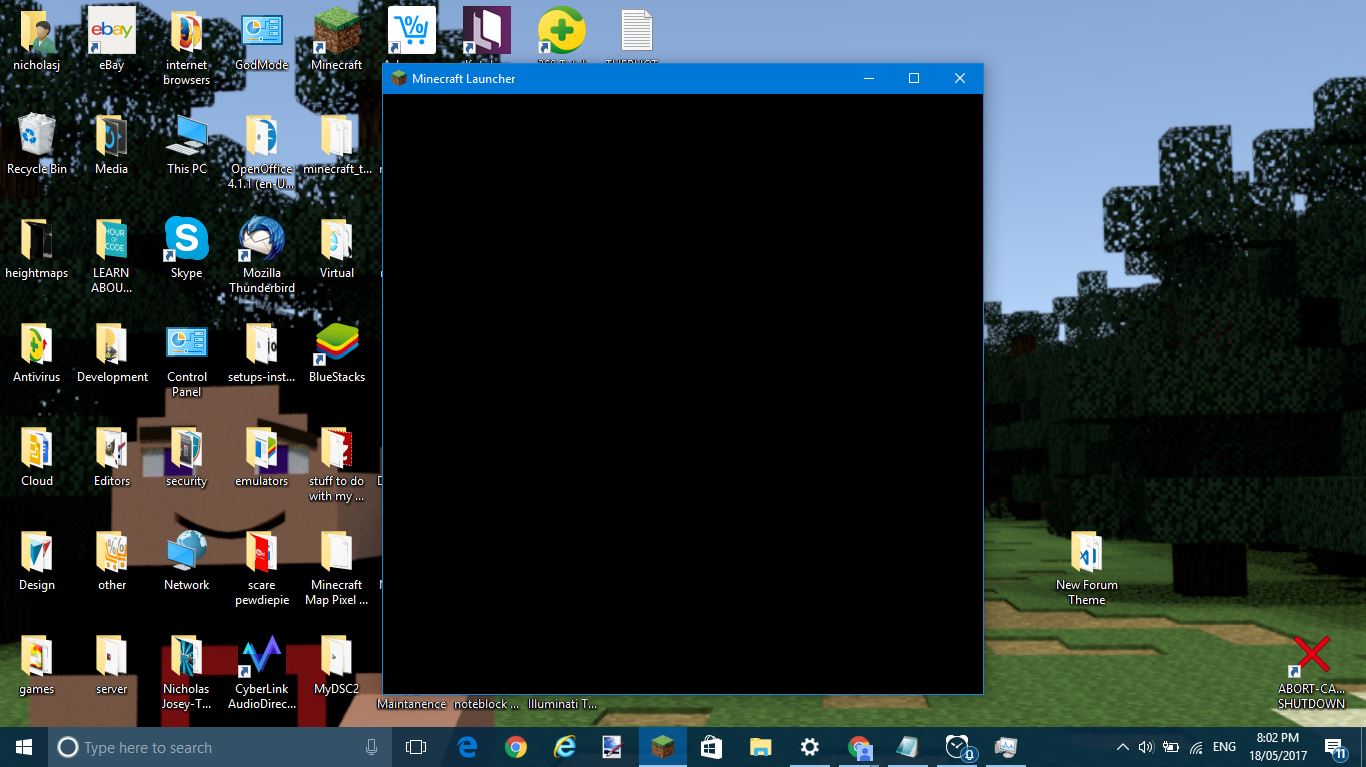Launch Skype from the desktop

coord(186,241)
